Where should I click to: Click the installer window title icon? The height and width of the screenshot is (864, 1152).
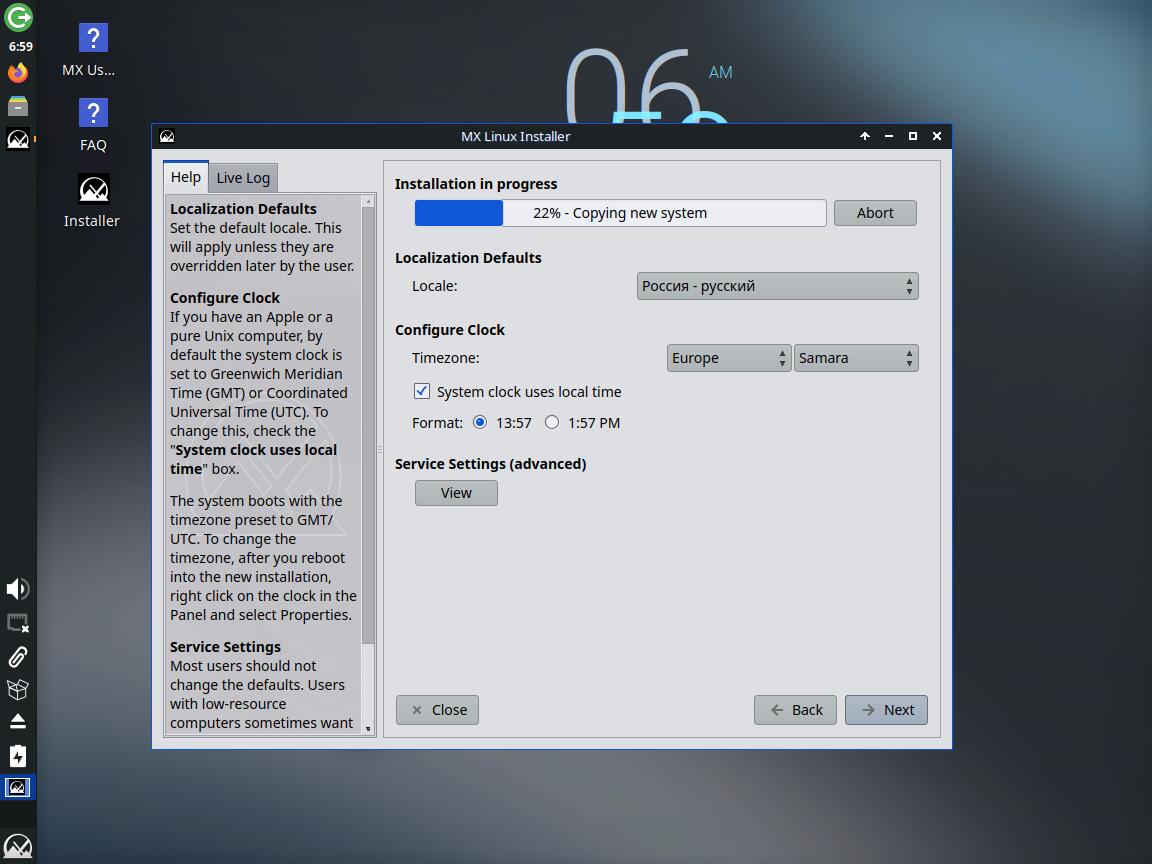coord(167,136)
